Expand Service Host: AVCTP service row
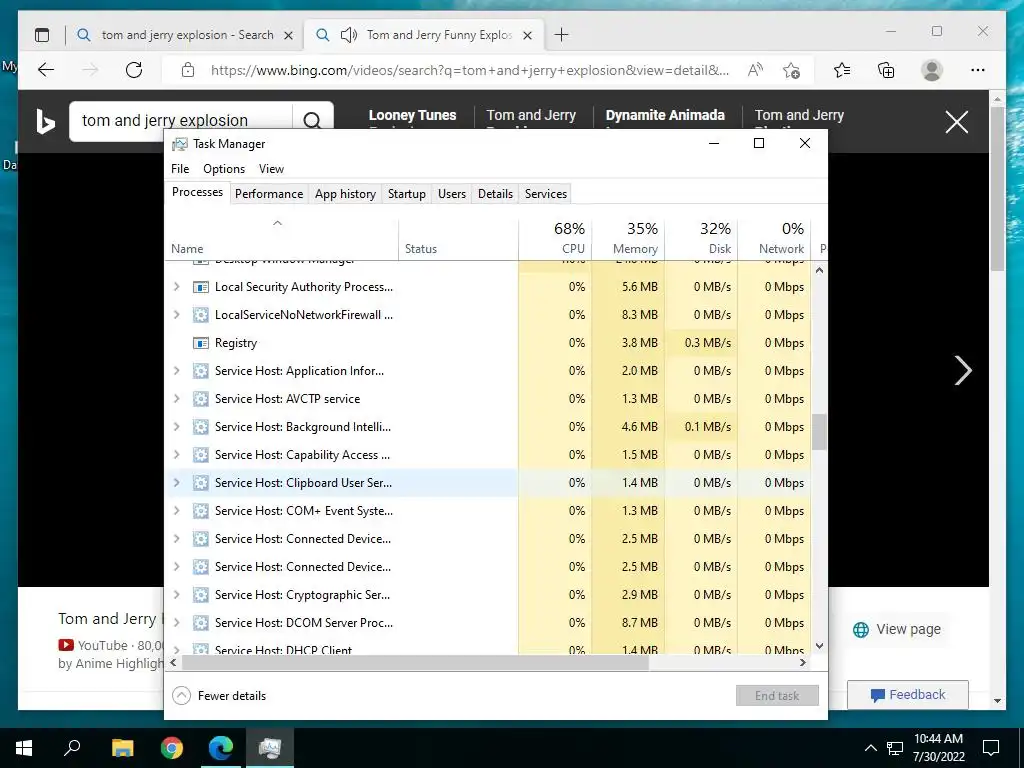The height and width of the screenshot is (768, 1024). click(176, 399)
